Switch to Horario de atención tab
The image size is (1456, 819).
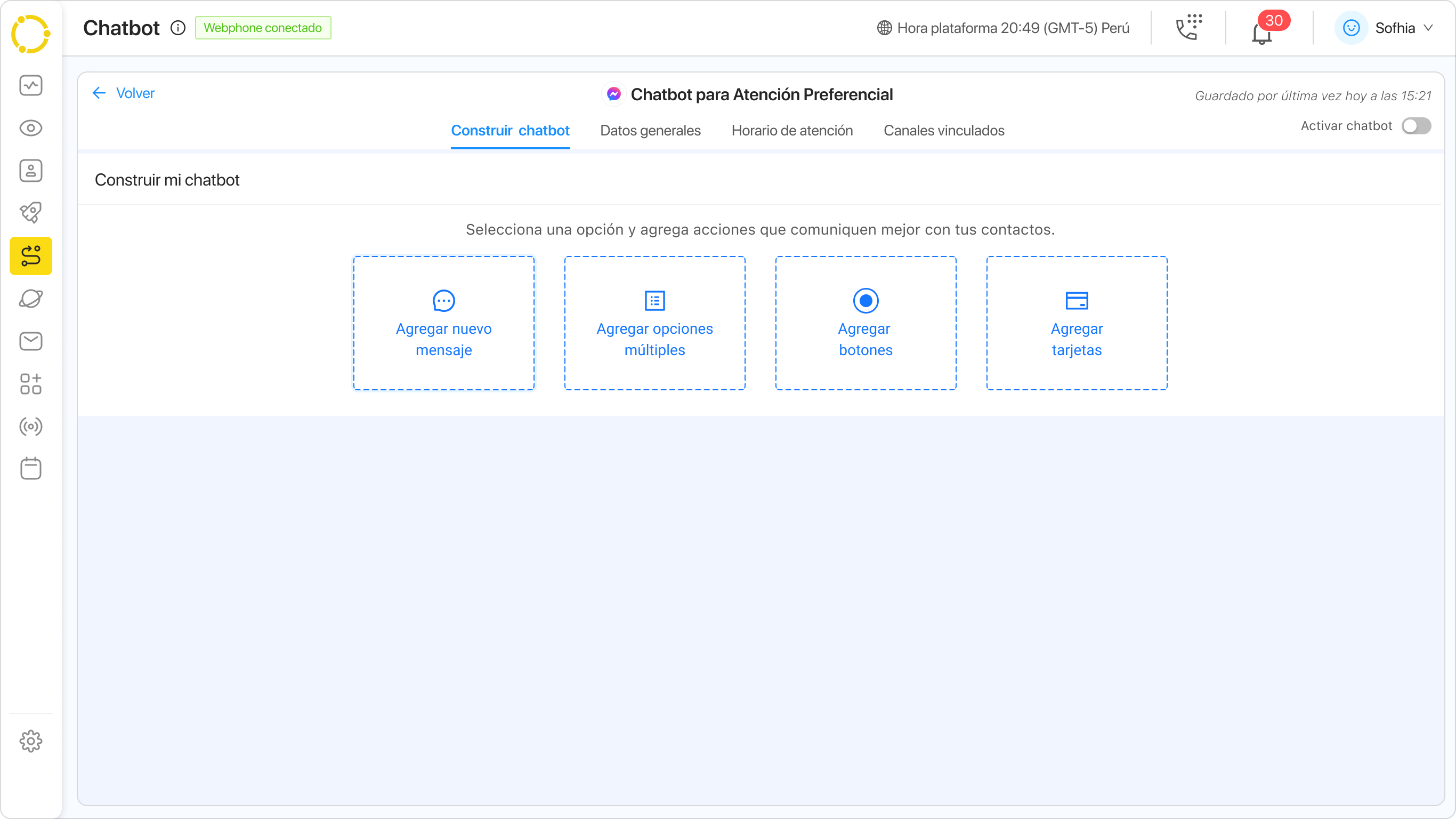point(792,131)
